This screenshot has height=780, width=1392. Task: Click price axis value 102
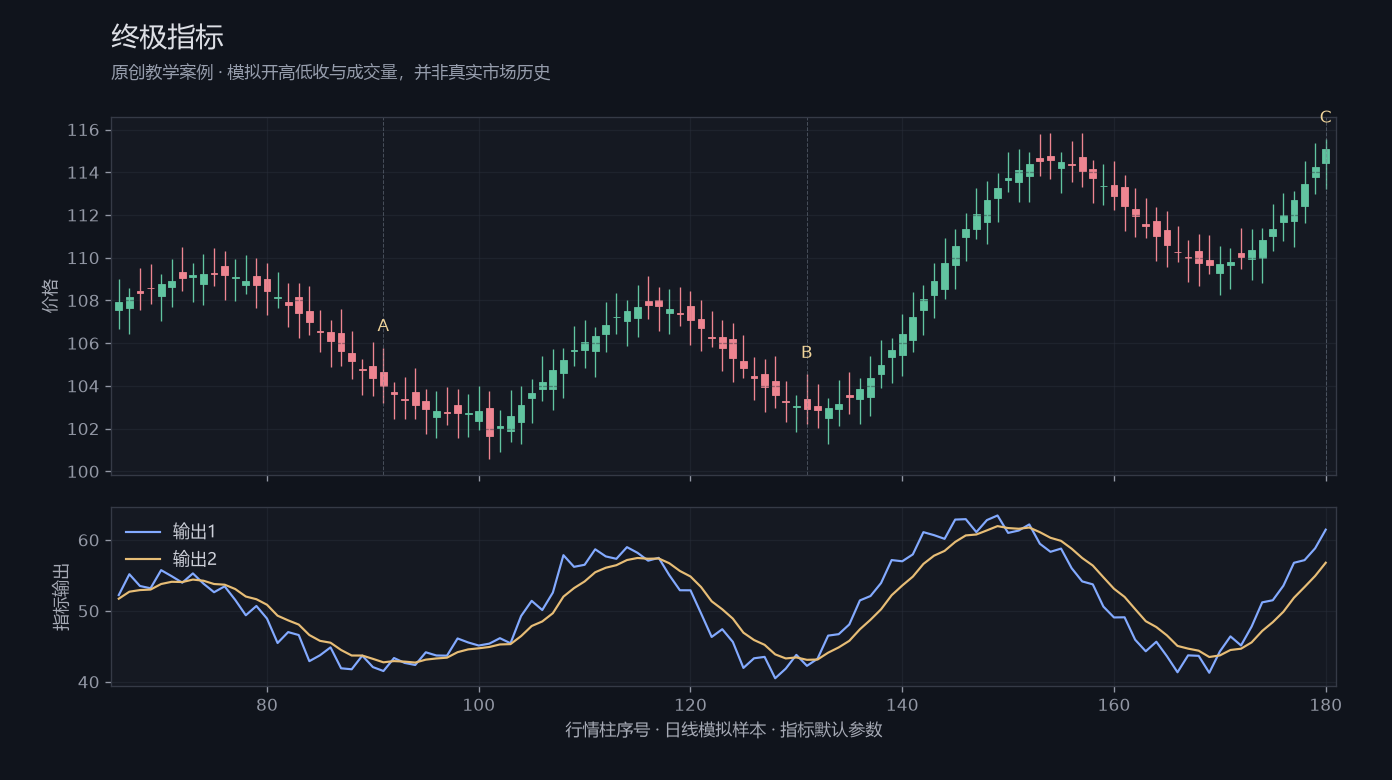click(83, 430)
